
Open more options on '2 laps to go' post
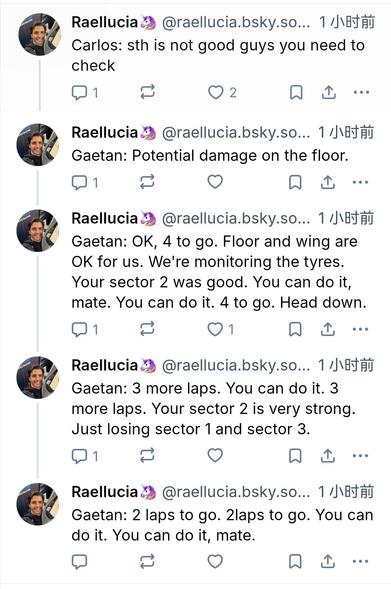pos(361,562)
